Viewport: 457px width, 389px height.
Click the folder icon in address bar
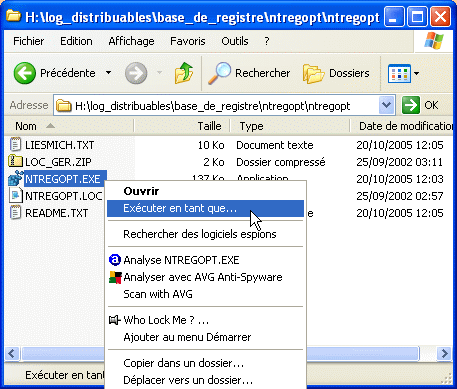(x=64, y=106)
